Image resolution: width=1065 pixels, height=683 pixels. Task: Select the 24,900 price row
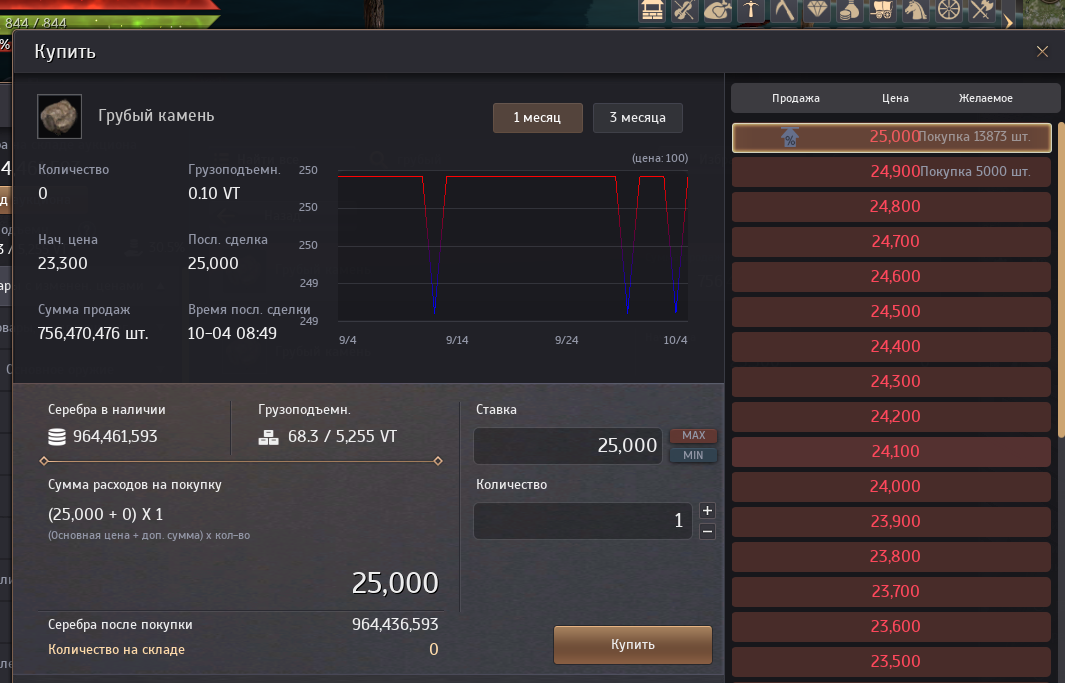(891, 172)
